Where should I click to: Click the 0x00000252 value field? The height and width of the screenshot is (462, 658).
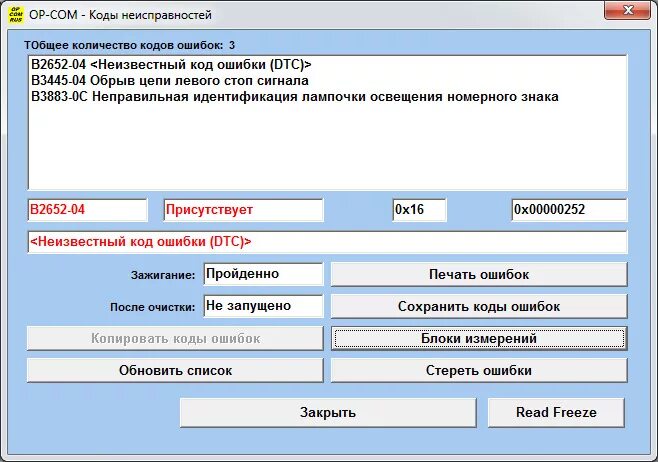(569, 209)
